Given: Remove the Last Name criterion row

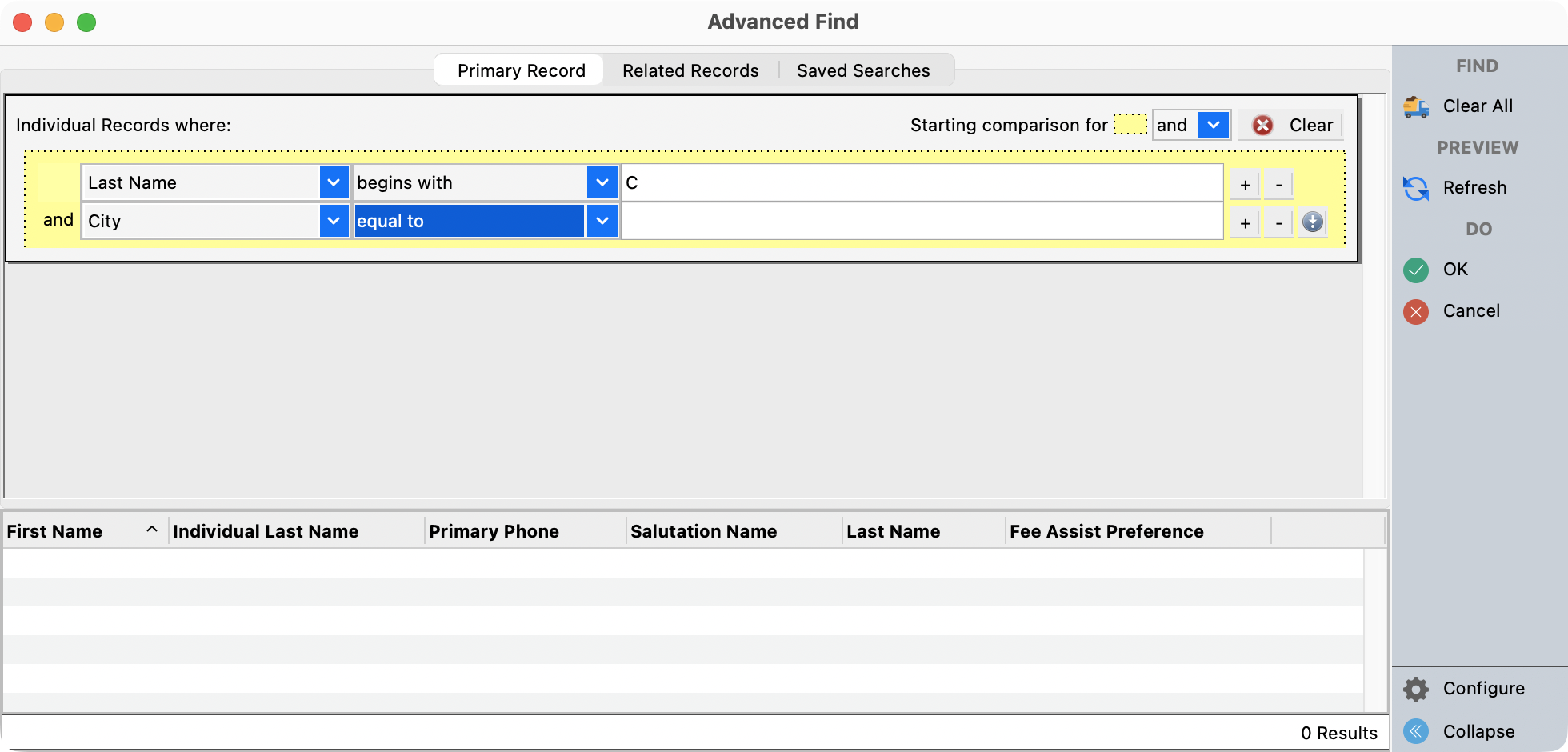Looking at the screenshot, I should (1279, 185).
